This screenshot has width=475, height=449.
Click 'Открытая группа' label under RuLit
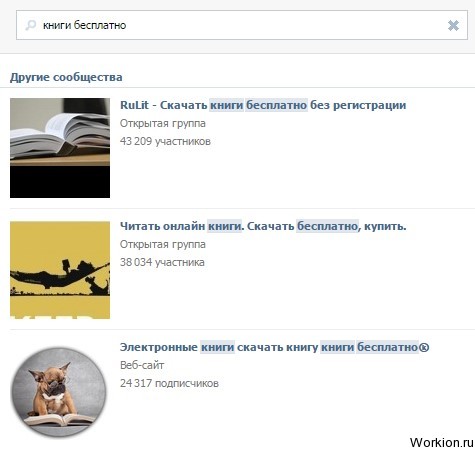coord(163,123)
